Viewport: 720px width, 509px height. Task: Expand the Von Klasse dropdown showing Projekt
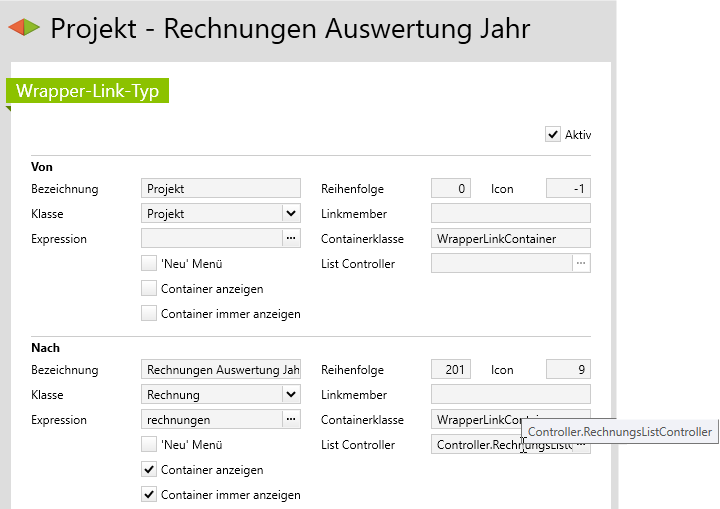click(290, 213)
